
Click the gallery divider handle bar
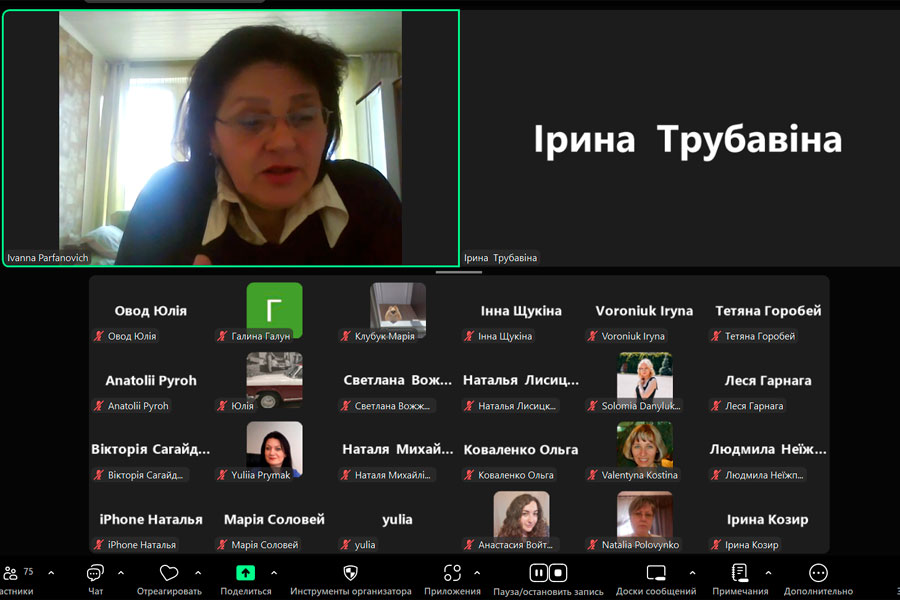[x=459, y=272]
